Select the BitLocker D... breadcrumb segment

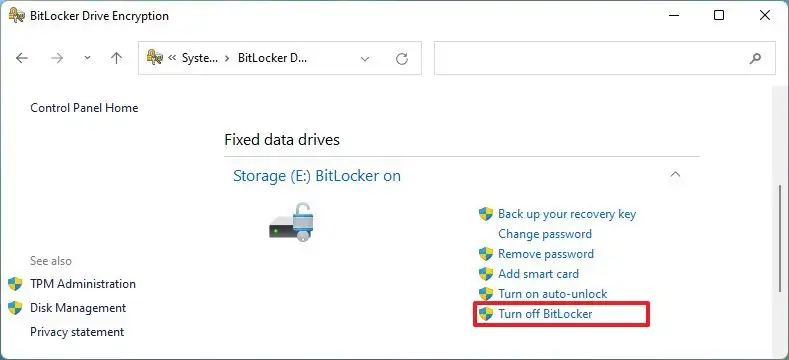272,58
